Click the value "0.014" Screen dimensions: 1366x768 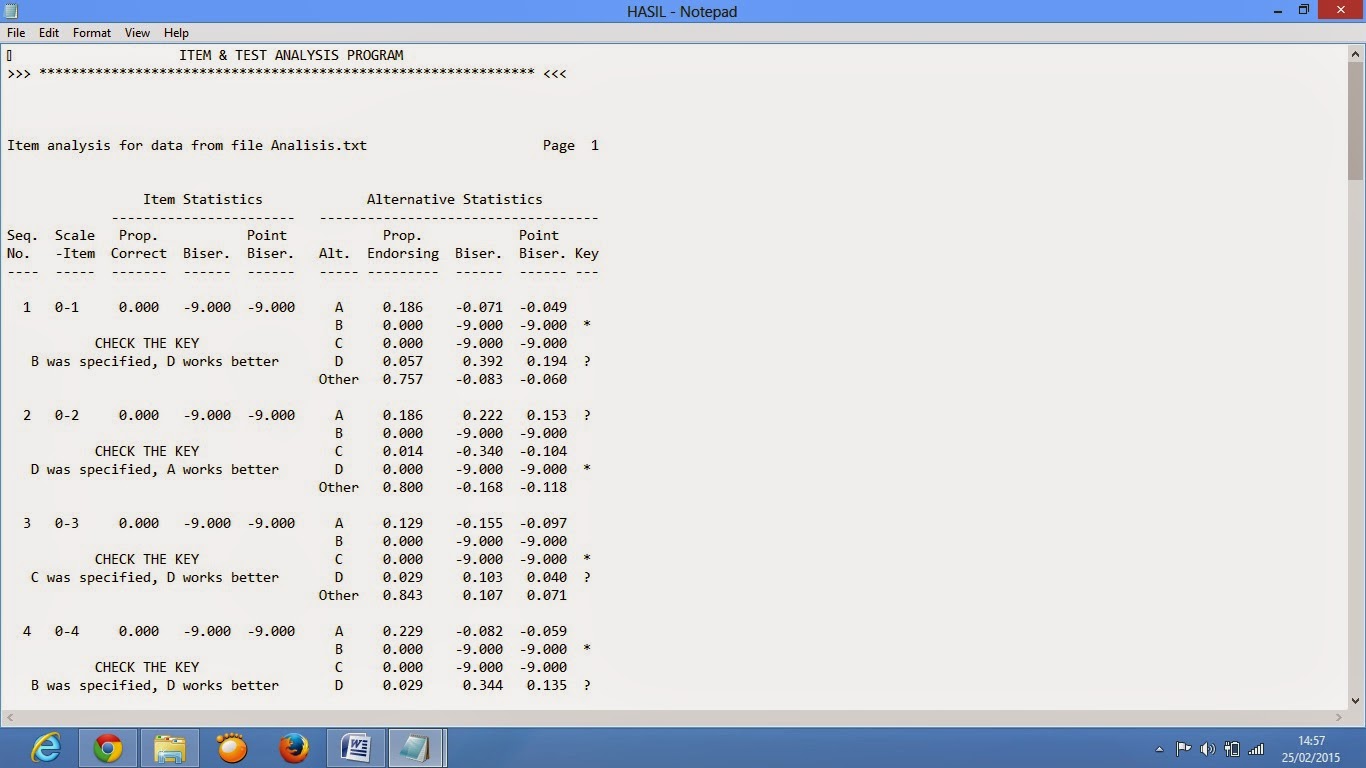click(x=403, y=451)
